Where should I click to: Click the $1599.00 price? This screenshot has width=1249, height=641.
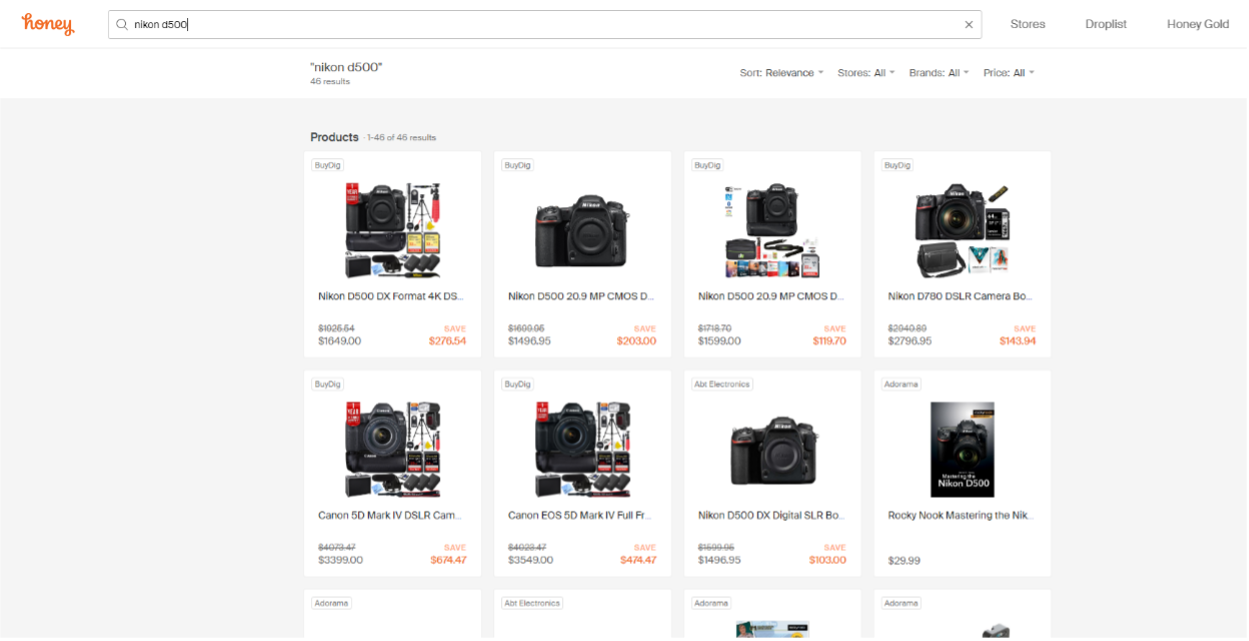(720, 341)
